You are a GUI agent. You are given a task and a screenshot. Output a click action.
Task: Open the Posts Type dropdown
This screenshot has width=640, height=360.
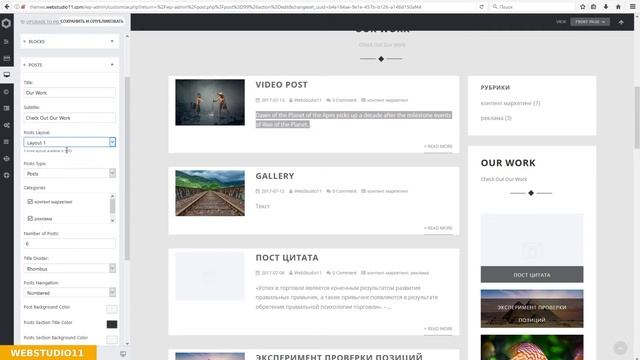point(70,173)
